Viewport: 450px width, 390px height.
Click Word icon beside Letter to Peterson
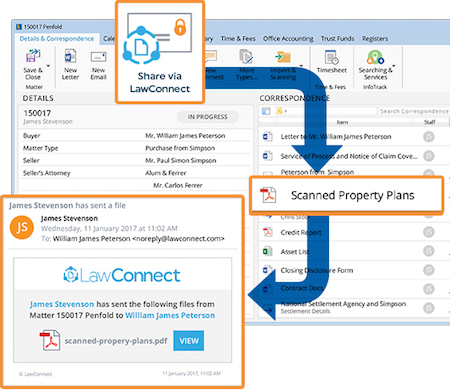click(268, 136)
